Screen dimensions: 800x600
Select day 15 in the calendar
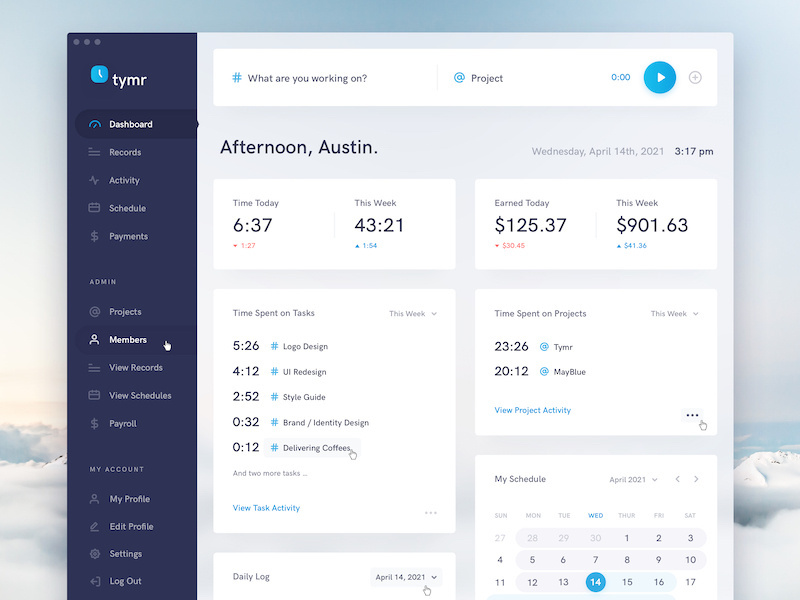[x=627, y=582]
